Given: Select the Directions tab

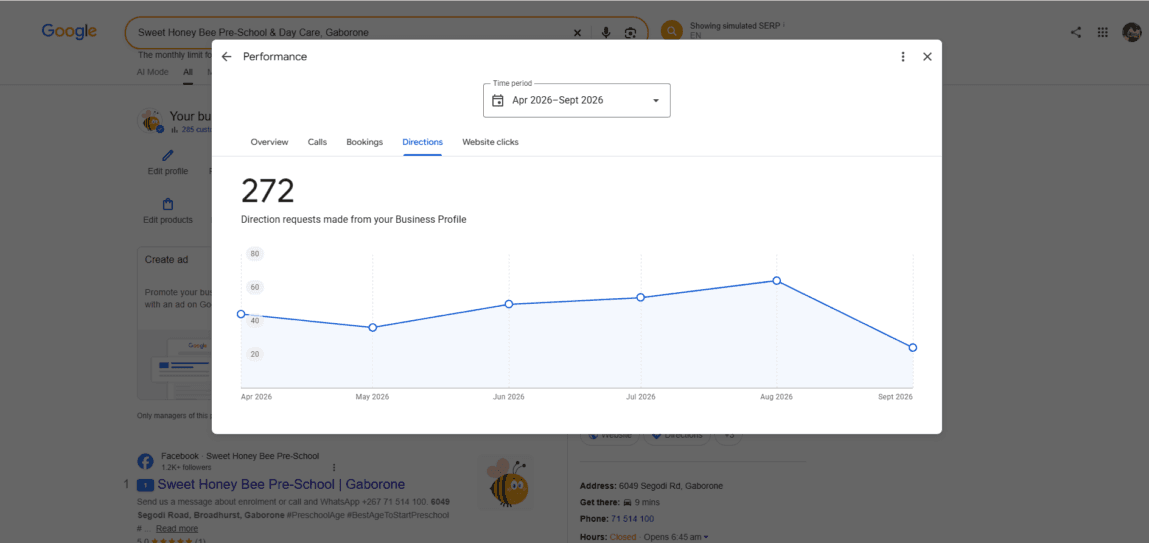Looking at the screenshot, I should point(422,142).
